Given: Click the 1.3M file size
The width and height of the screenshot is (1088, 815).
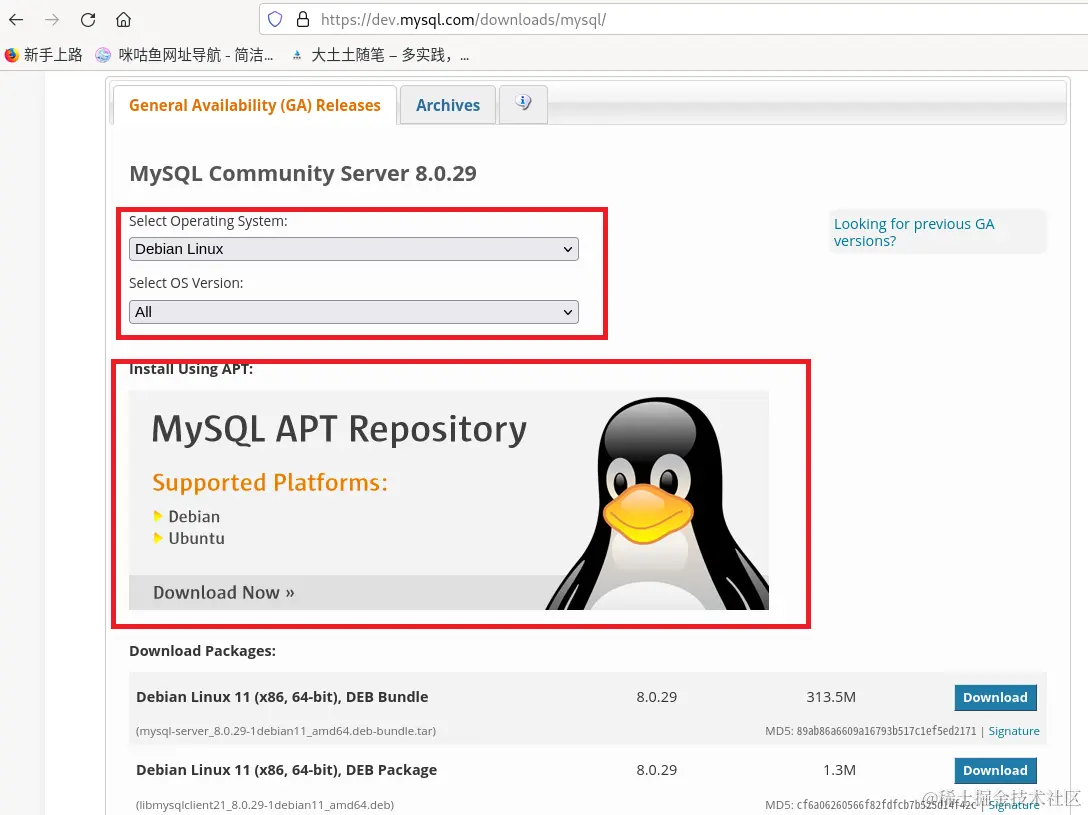Looking at the screenshot, I should pyautogui.click(x=839, y=770).
